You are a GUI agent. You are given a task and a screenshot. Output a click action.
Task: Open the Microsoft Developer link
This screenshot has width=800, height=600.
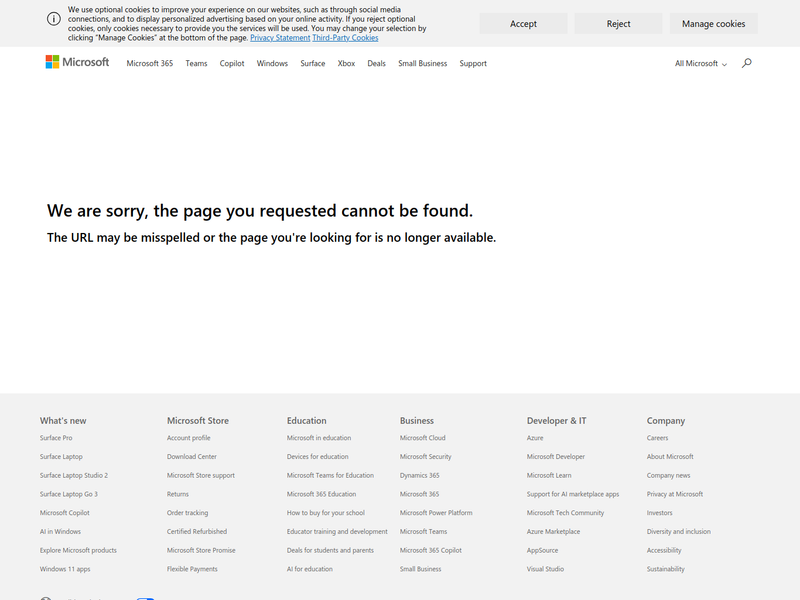(x=556, y=457)
